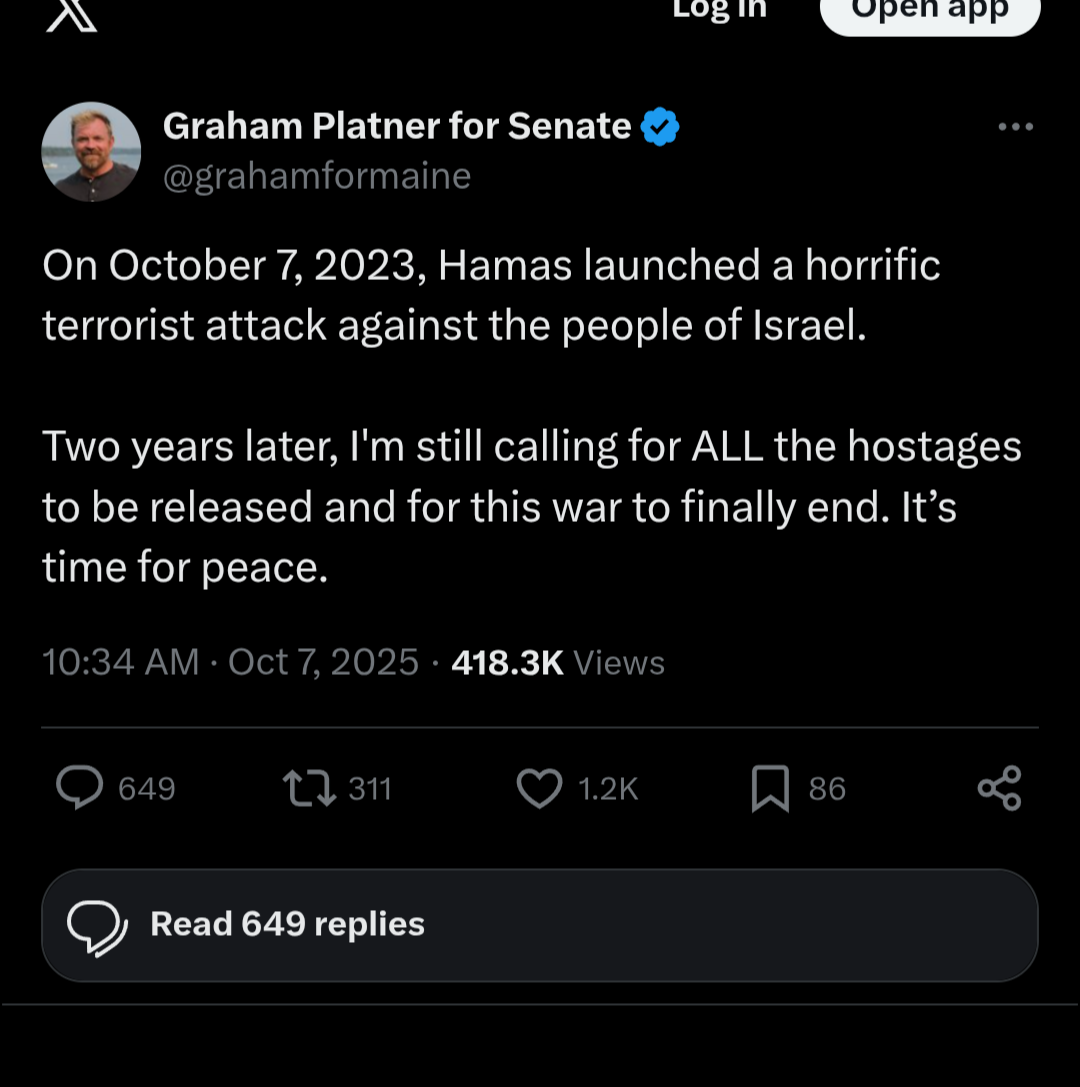Click the repost arrows icon
Viewport: 1080px width, 1087px height.
tap(309, 788)
